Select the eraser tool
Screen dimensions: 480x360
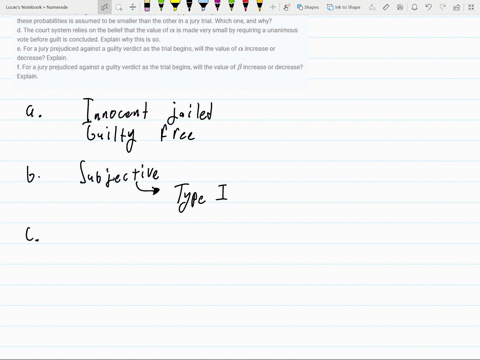click(x=147, y=6)
